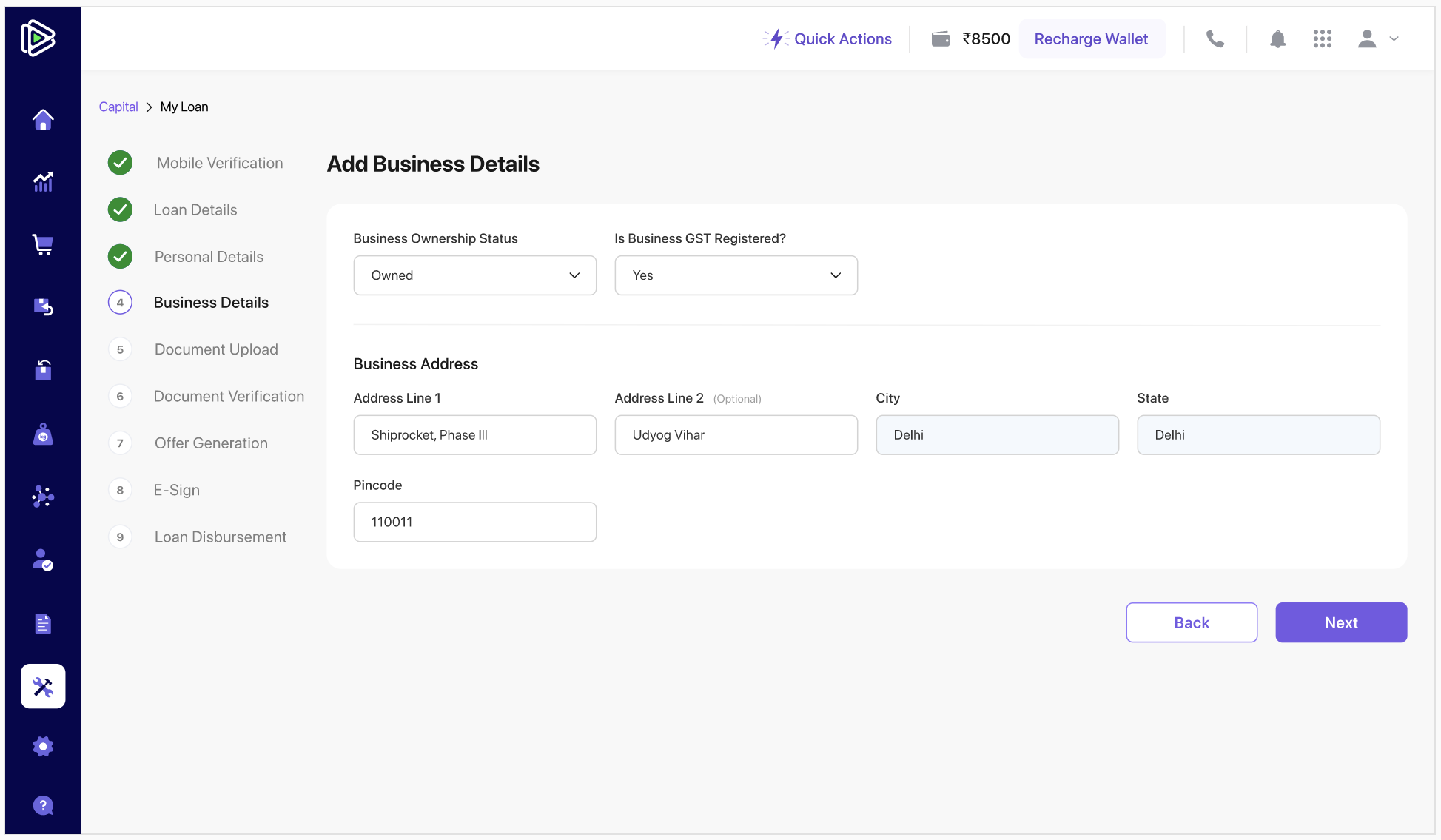Click Recharge Wallet button
The width and height of the screenshot is (1441, 840).
pos(1091,39)
